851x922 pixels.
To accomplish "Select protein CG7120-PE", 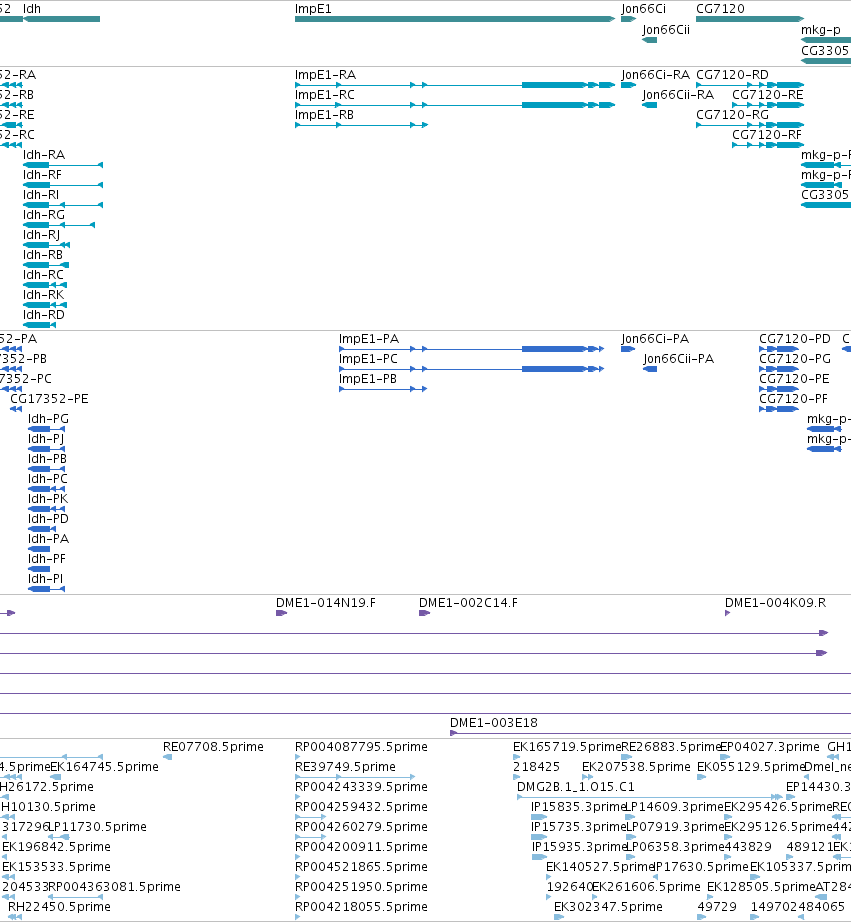I will click(779, 389).
